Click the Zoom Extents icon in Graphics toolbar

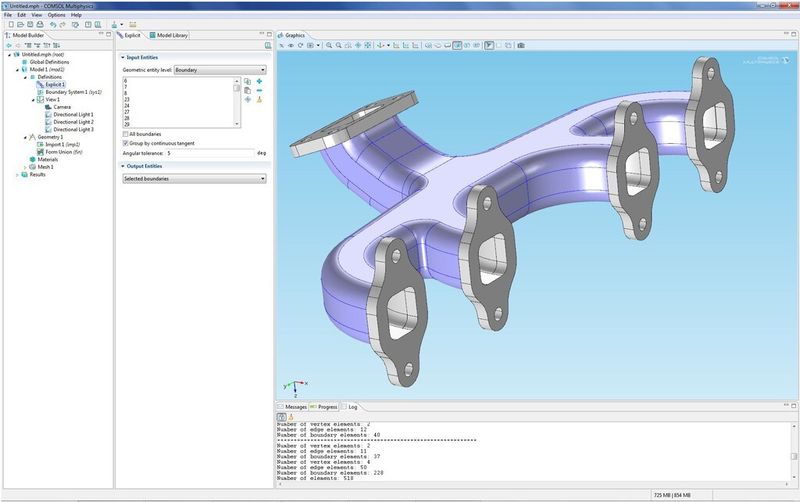(367, 45)
